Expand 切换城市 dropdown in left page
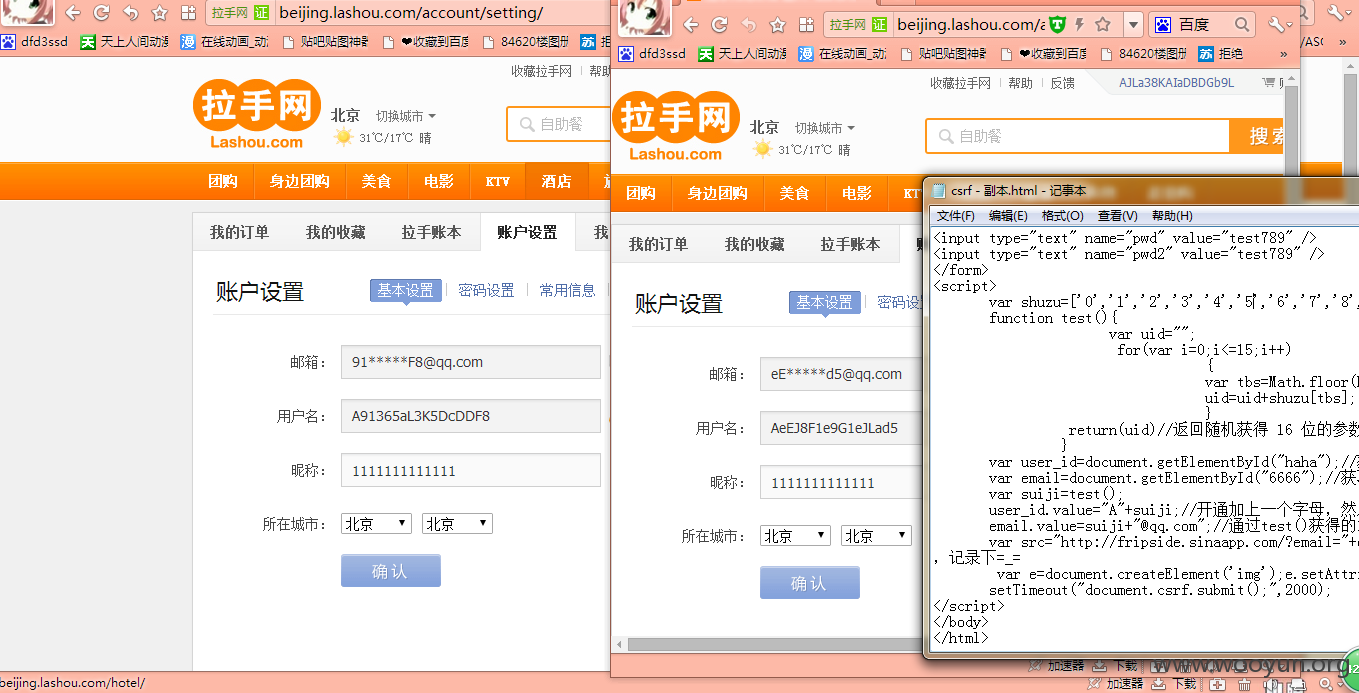The width and height of the screenshot is (1359, 693). (405, 116)
